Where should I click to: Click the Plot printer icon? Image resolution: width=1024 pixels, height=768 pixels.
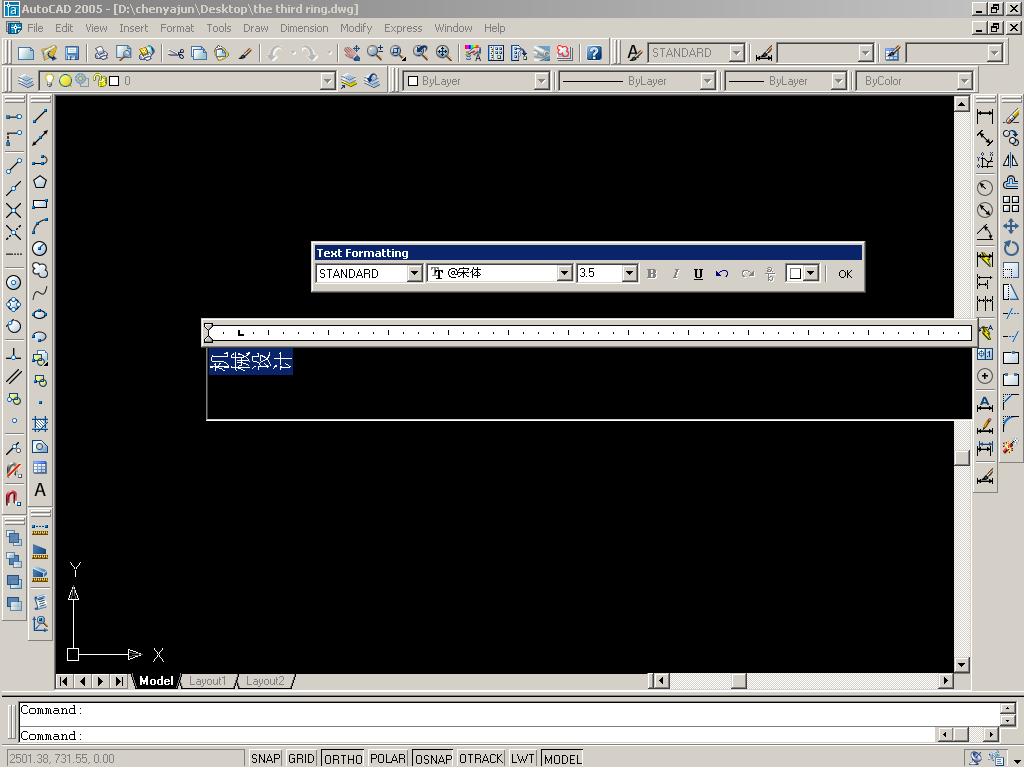tap(101, 53)
